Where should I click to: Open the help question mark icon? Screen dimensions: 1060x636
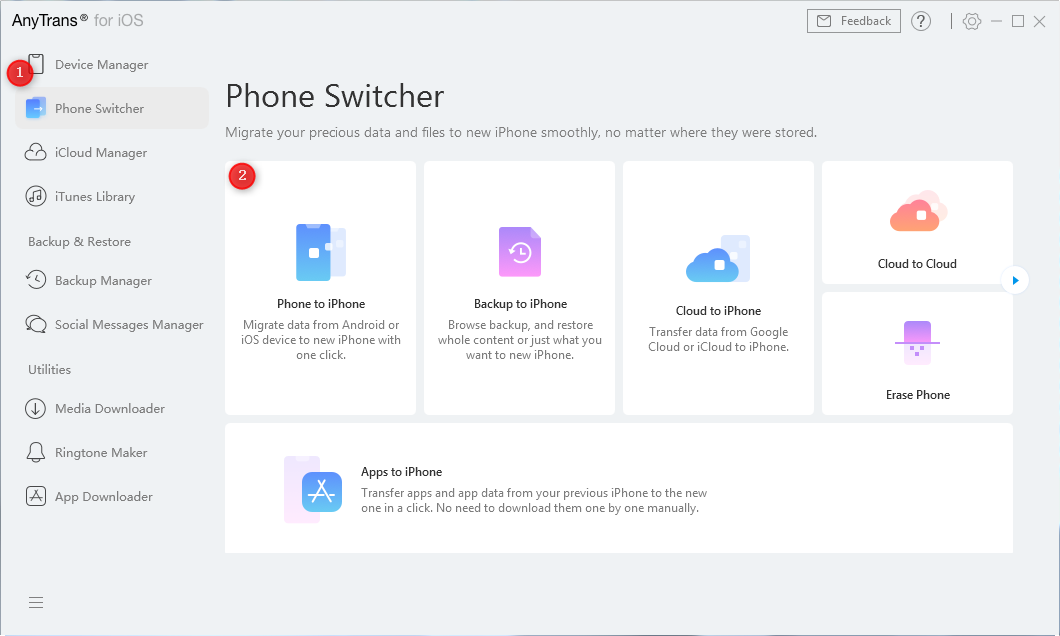coord(921,20)
